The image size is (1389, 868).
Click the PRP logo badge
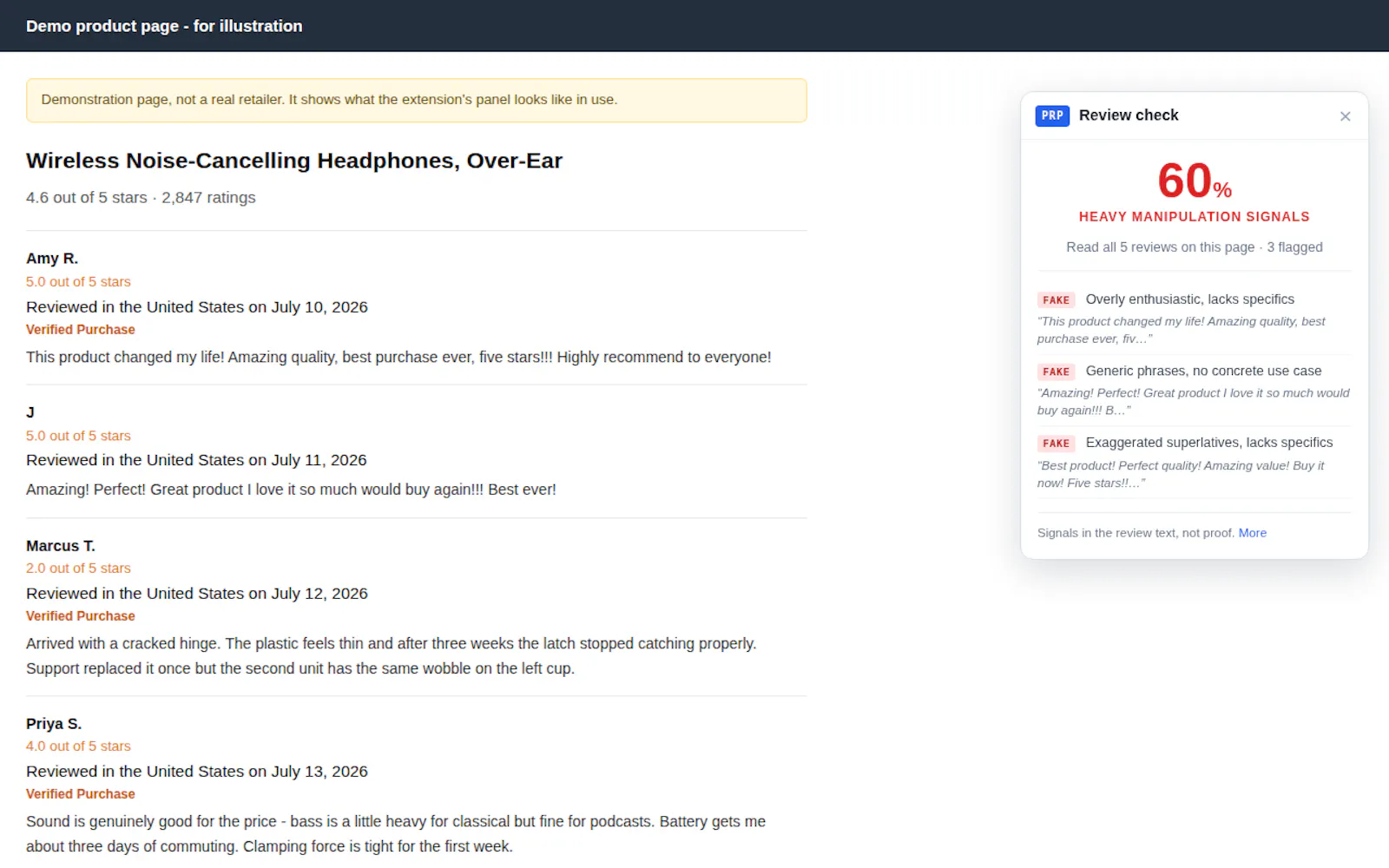click(x=1052, y=115)
